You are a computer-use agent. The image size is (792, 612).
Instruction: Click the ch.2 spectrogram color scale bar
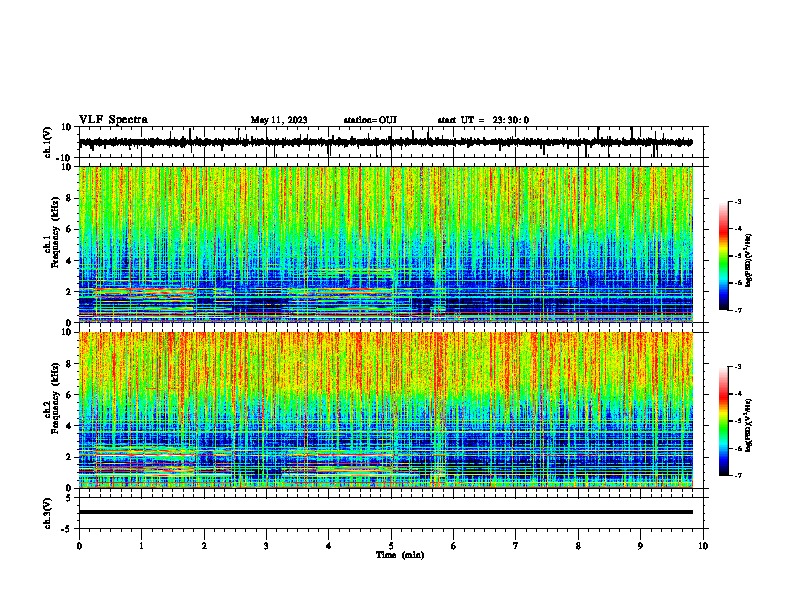tap(724, 421)
